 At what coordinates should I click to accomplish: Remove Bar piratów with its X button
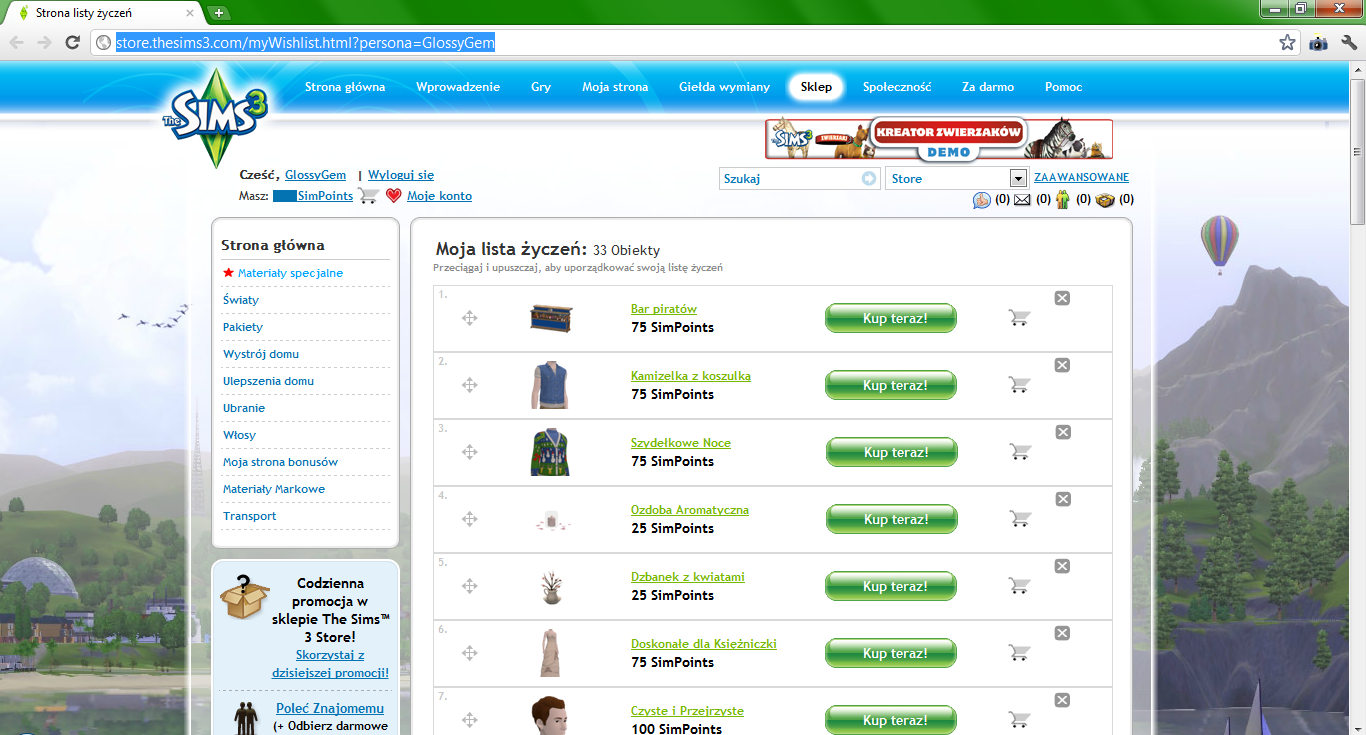point(1062,298)
